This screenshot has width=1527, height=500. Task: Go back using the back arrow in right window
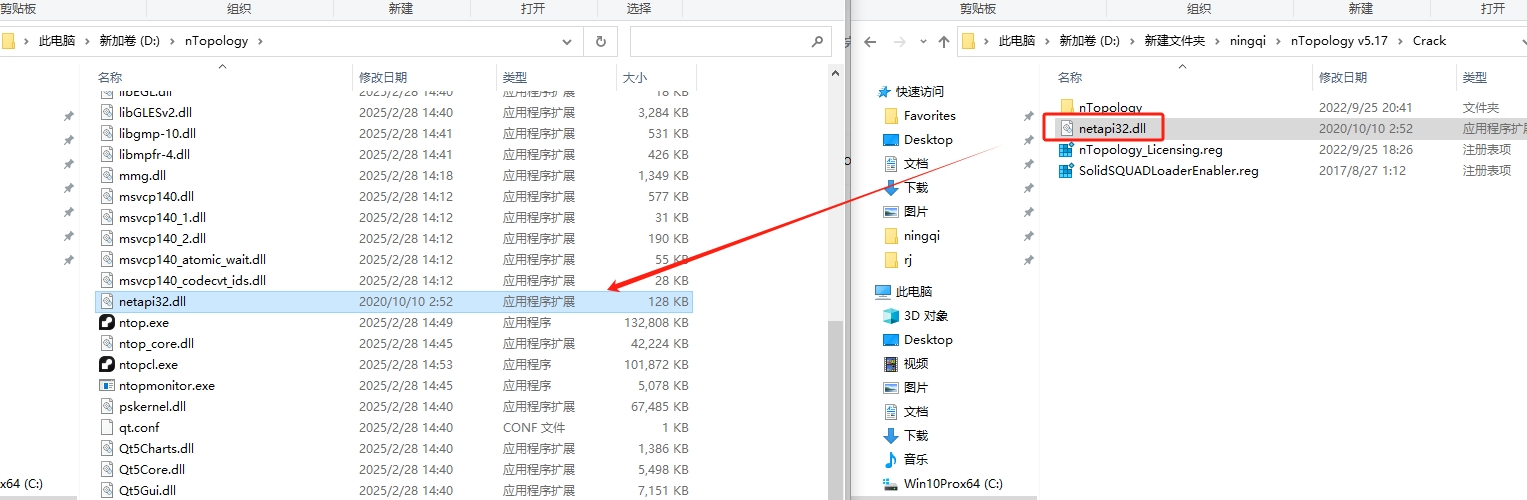pos(870,42)
